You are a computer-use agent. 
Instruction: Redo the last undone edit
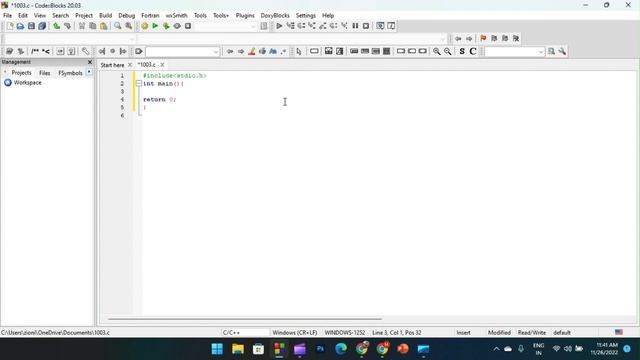[x=67, y=26]
